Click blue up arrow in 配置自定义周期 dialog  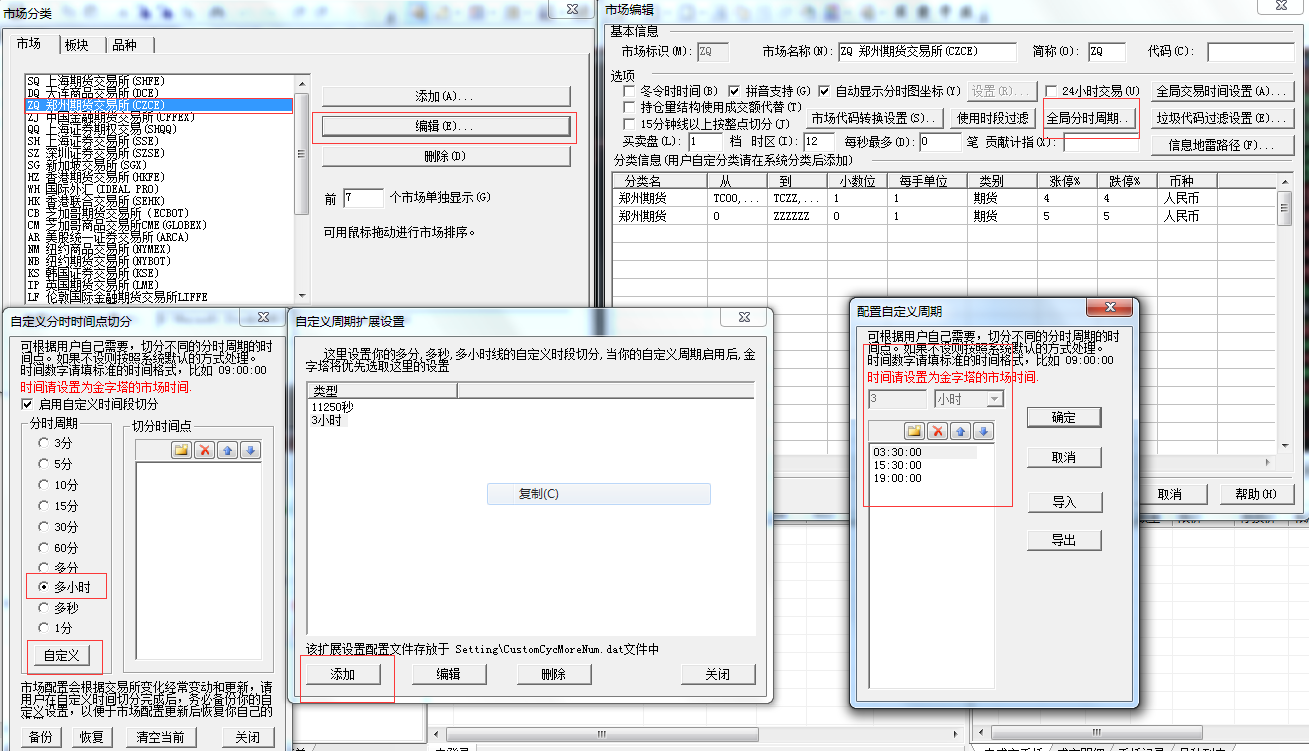pyautogui.click(x=960, y=431)
